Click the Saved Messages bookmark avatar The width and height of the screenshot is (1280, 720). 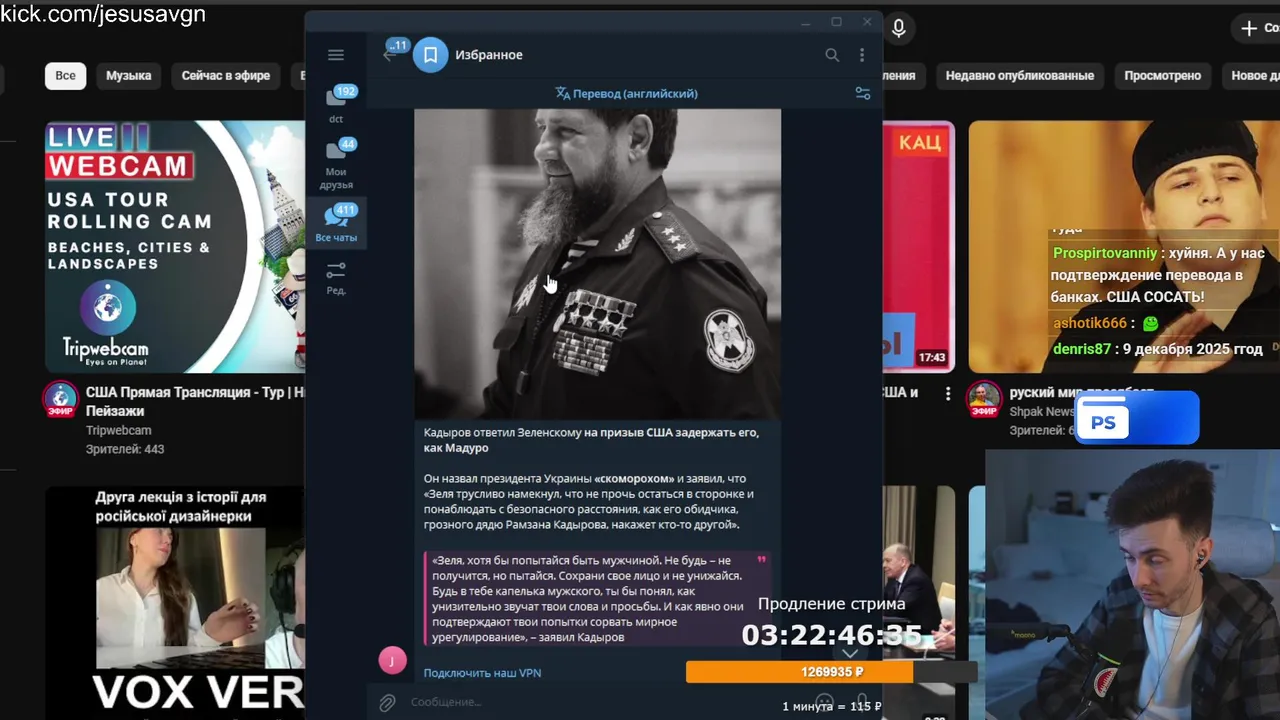[430, 55]
